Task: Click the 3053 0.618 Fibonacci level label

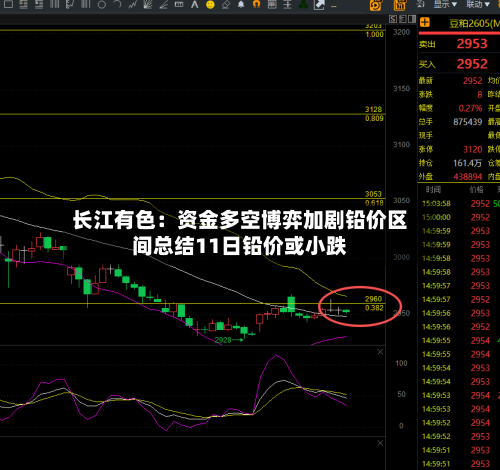Action: click(x=374, y=198)
